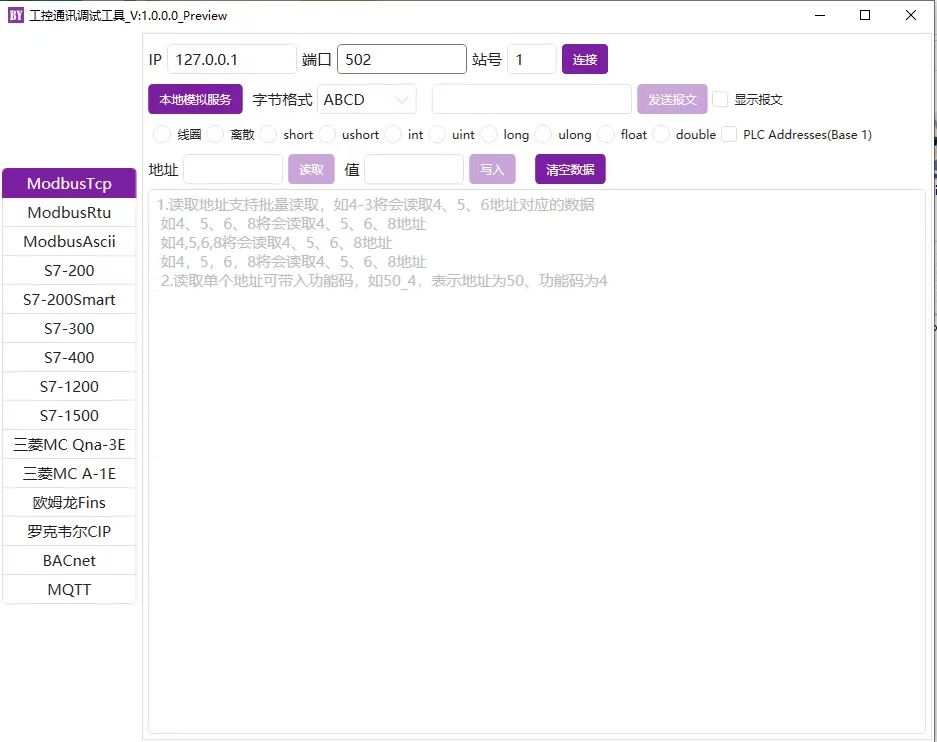Click the output log text area
937x742 pixels.
tap(537, 461)
